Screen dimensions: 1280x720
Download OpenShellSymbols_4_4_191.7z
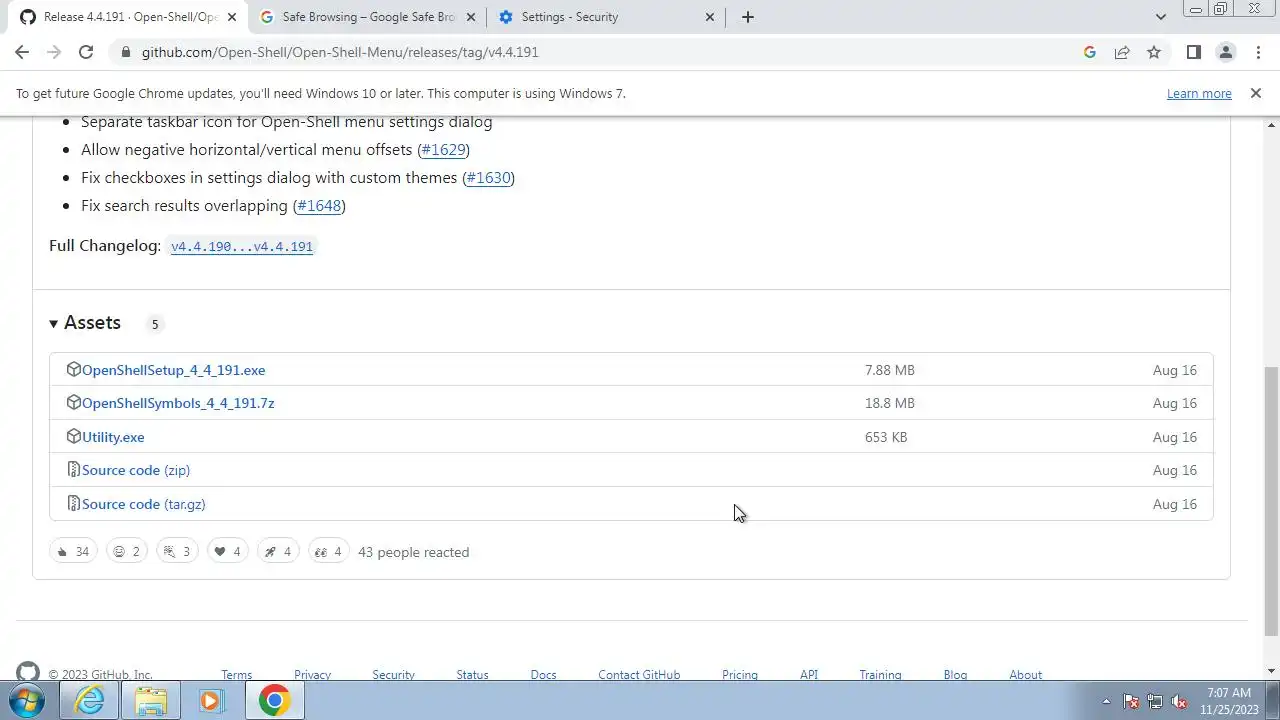(x=178, y=403)
